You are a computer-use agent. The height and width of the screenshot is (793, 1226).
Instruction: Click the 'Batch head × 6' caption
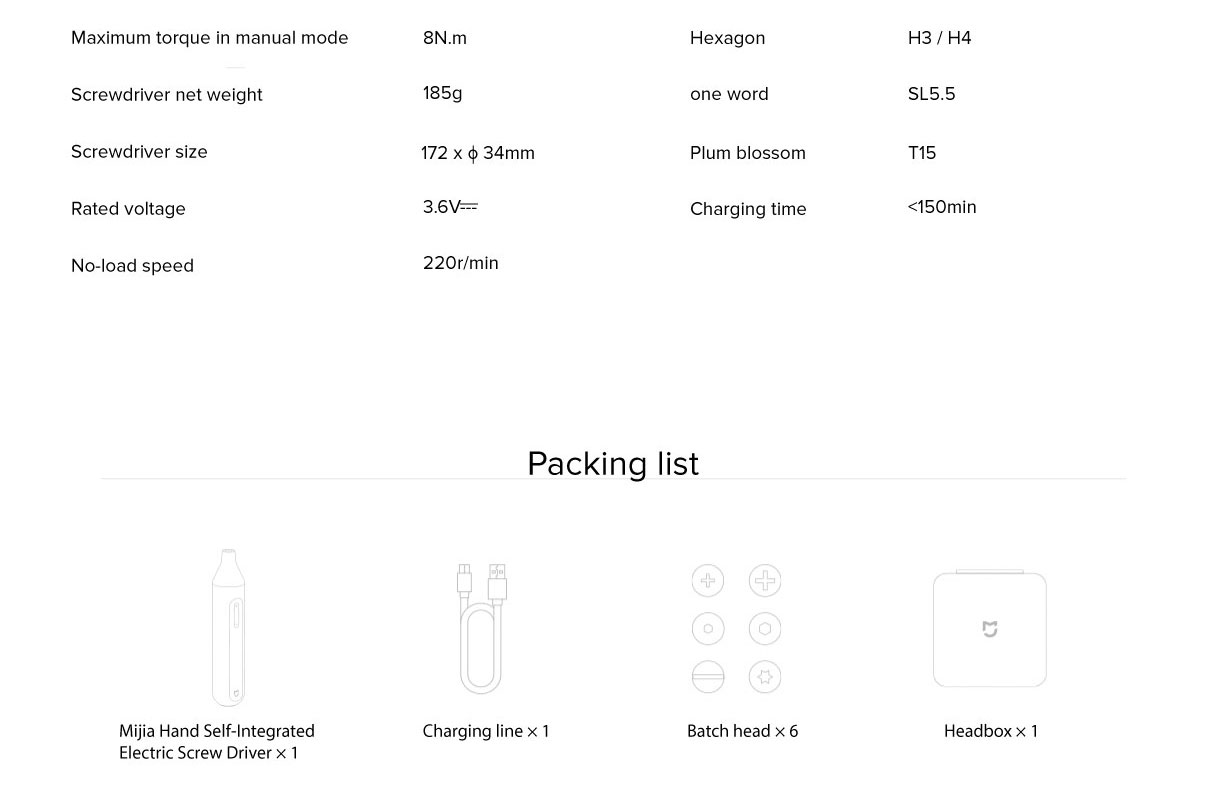click(742, 731)
